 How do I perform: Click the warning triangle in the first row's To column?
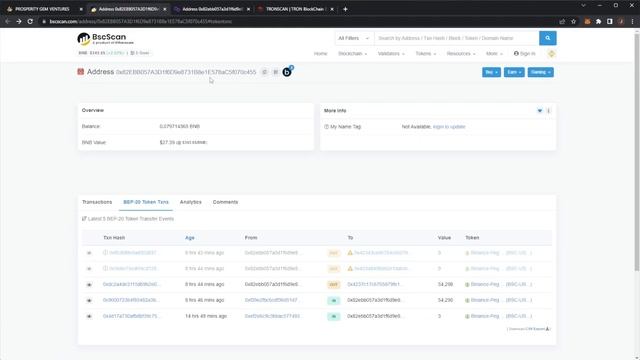click(350, 253)
